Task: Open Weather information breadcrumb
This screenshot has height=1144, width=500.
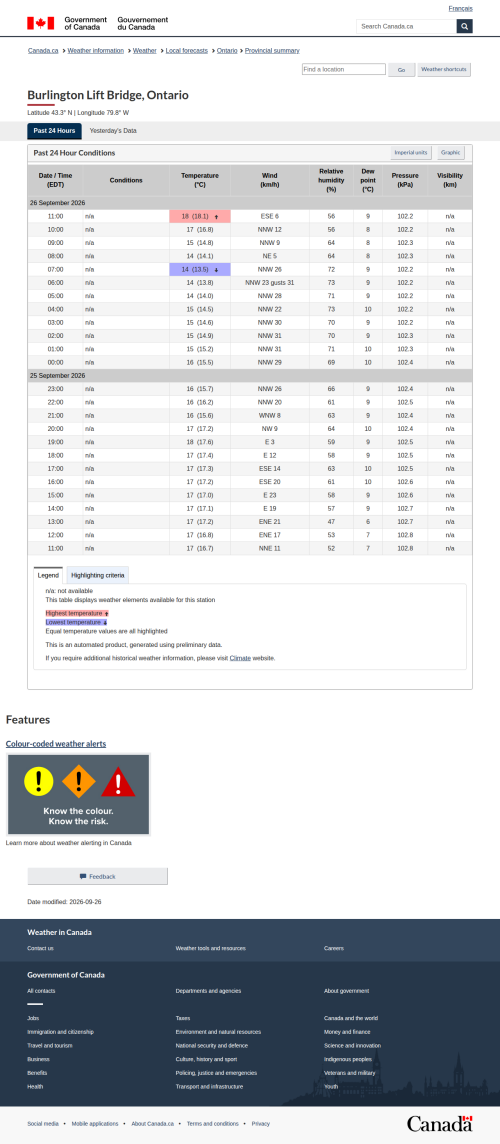Action: [x=96, y=50]
